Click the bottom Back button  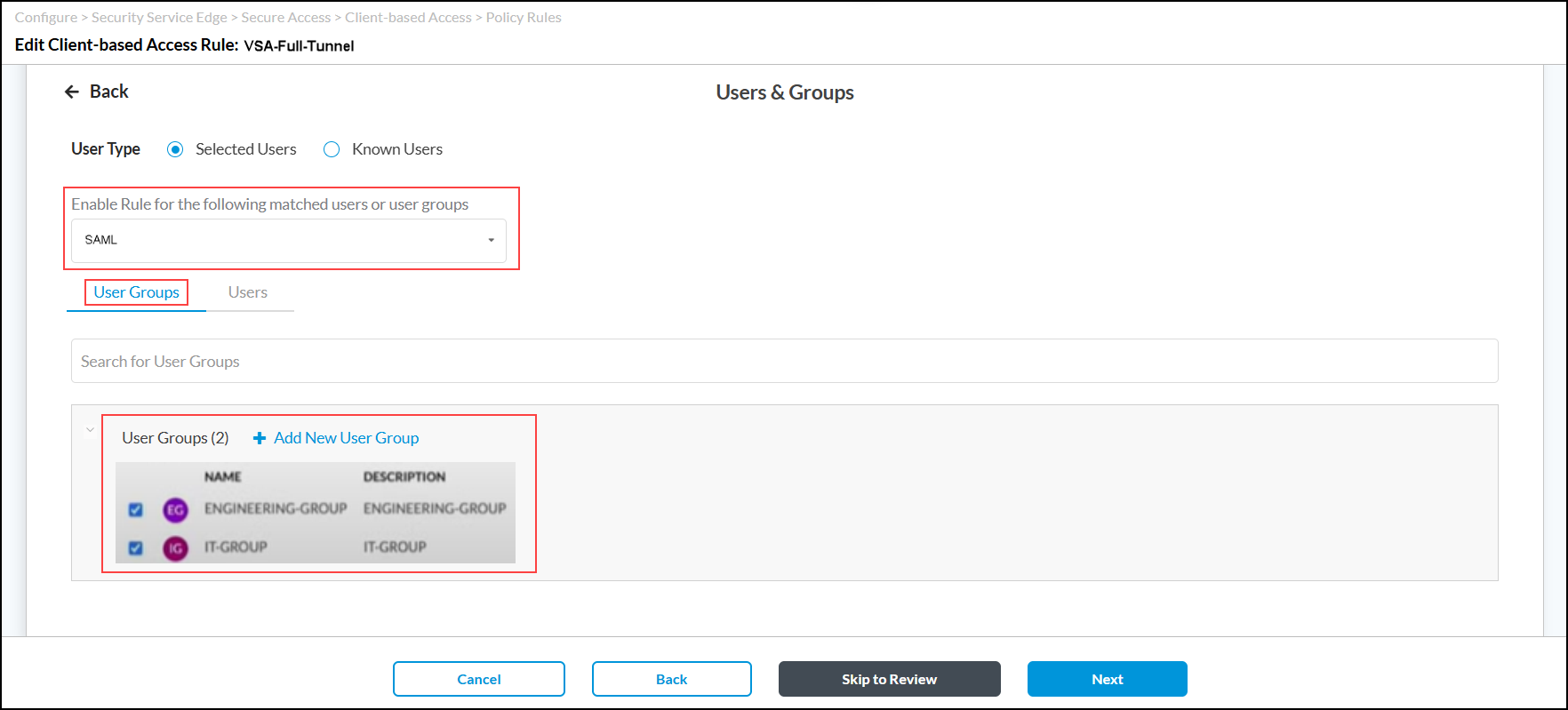[x=672, y=679]
